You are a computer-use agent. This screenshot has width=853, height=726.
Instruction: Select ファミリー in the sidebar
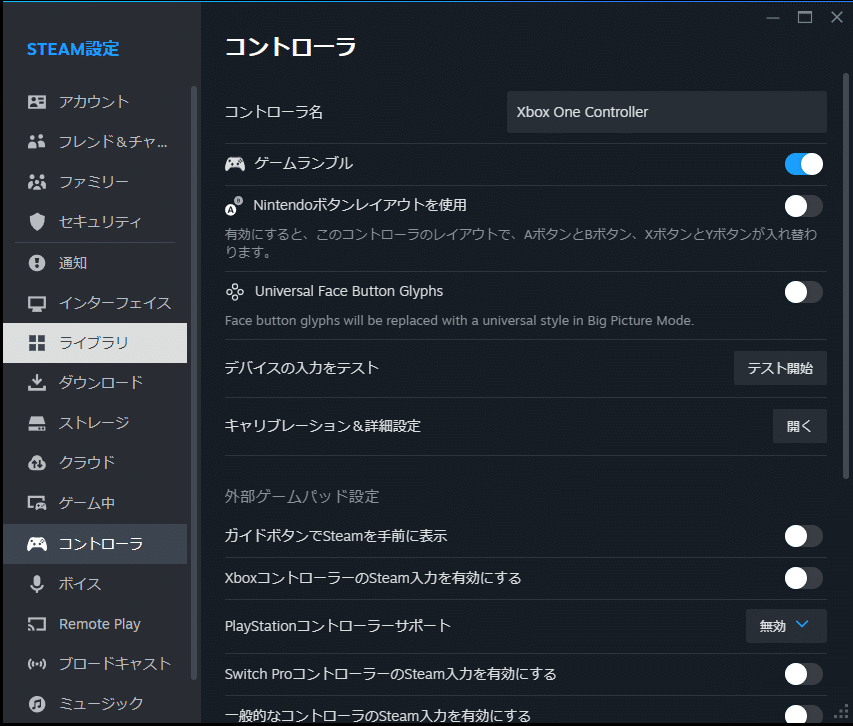point(95,182)
